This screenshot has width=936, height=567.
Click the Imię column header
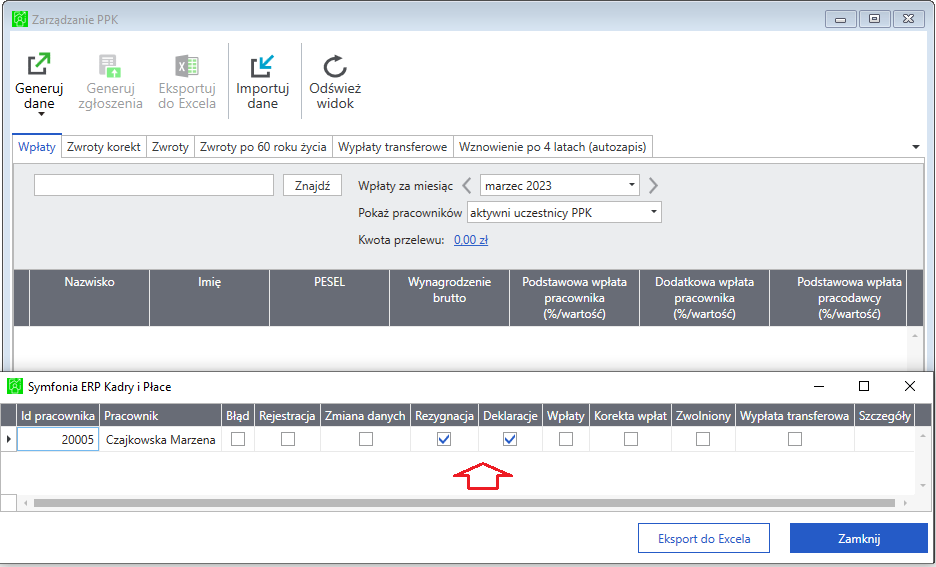click(x=210, y=297)
